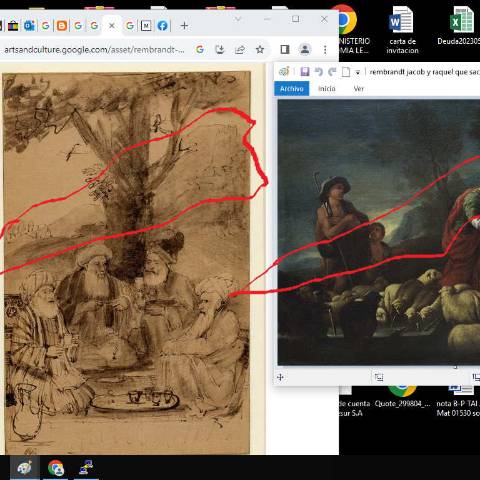Open Chrome tab search chevron

coord(238,19)
